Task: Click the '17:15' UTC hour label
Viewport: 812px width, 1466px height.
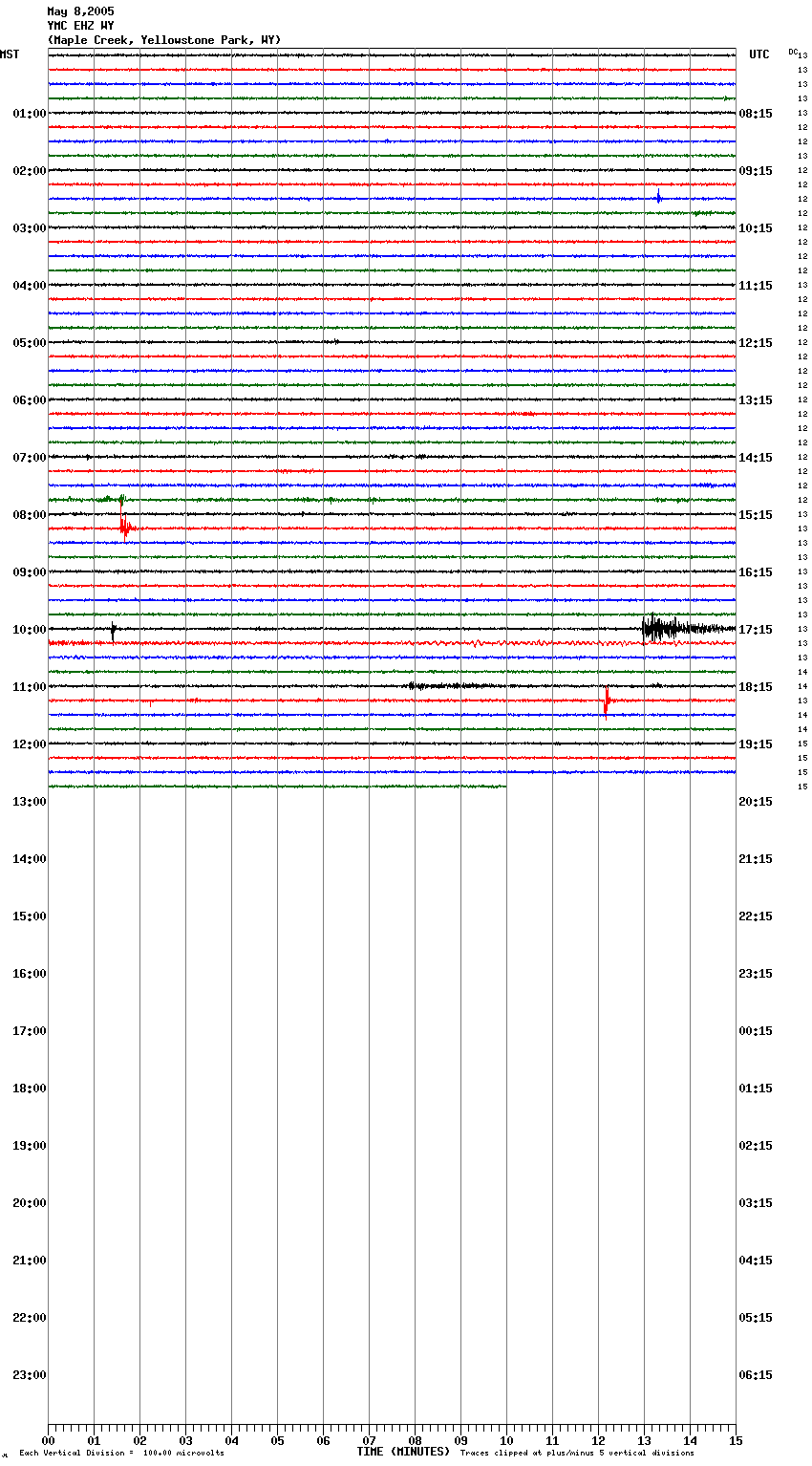Action: click(x=756, y=630)
